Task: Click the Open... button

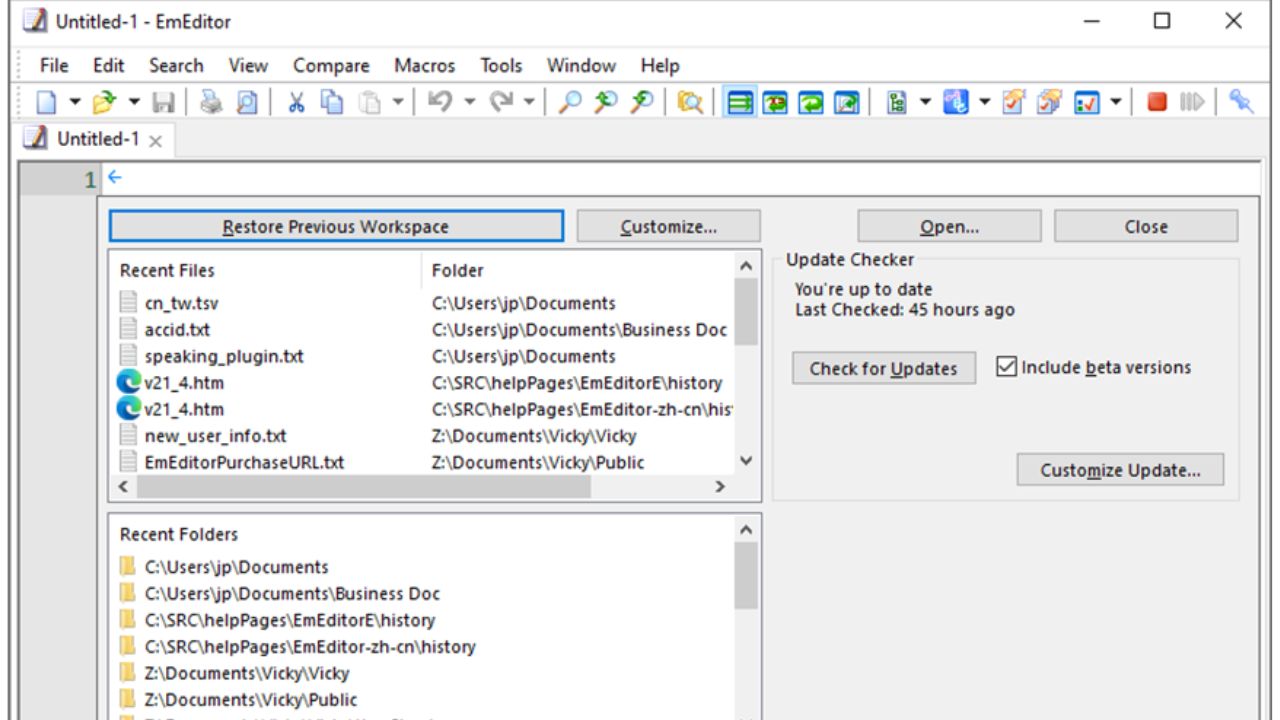Action: coord(949,226)
